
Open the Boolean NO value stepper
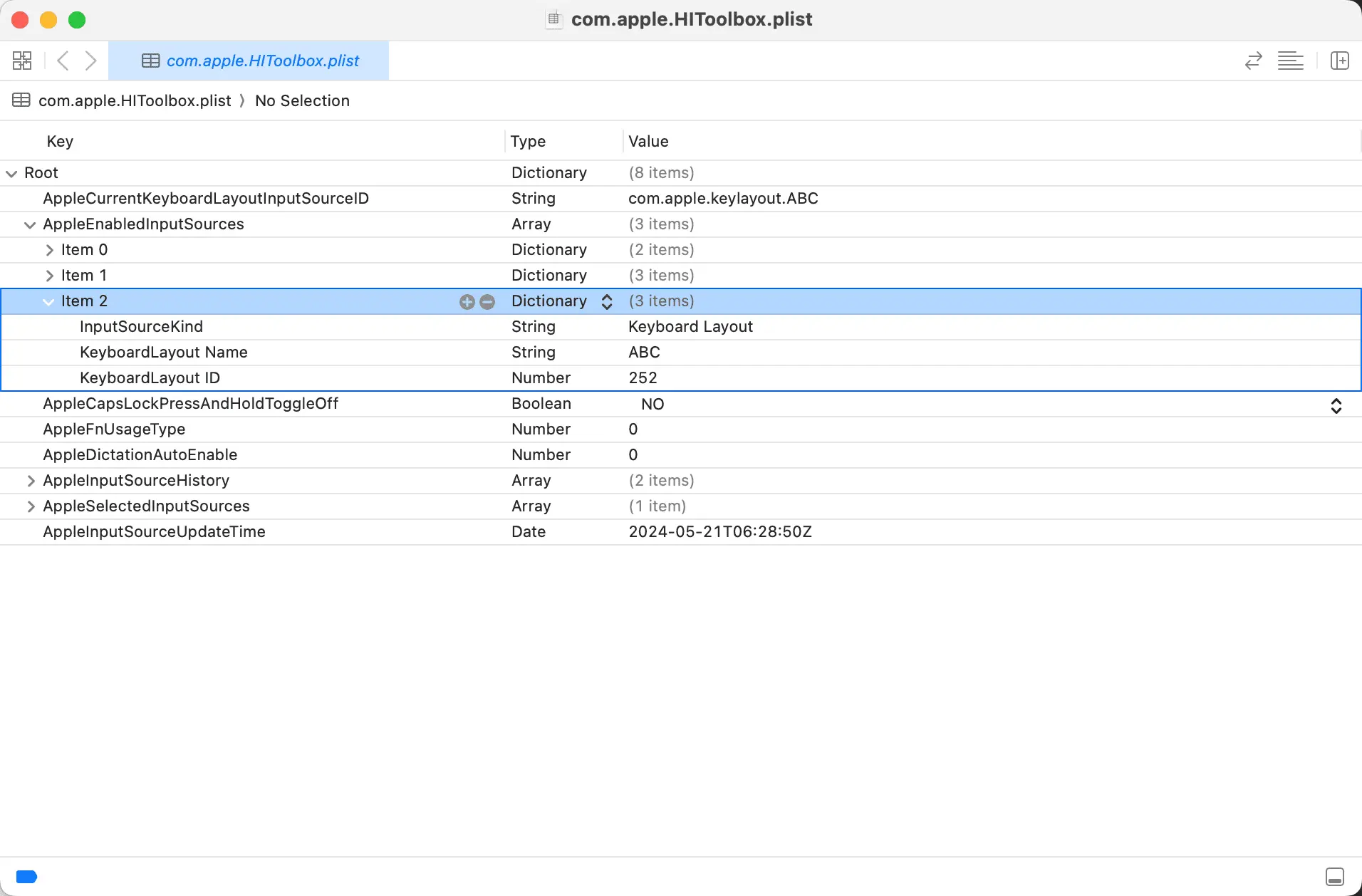coord(1336,405)
